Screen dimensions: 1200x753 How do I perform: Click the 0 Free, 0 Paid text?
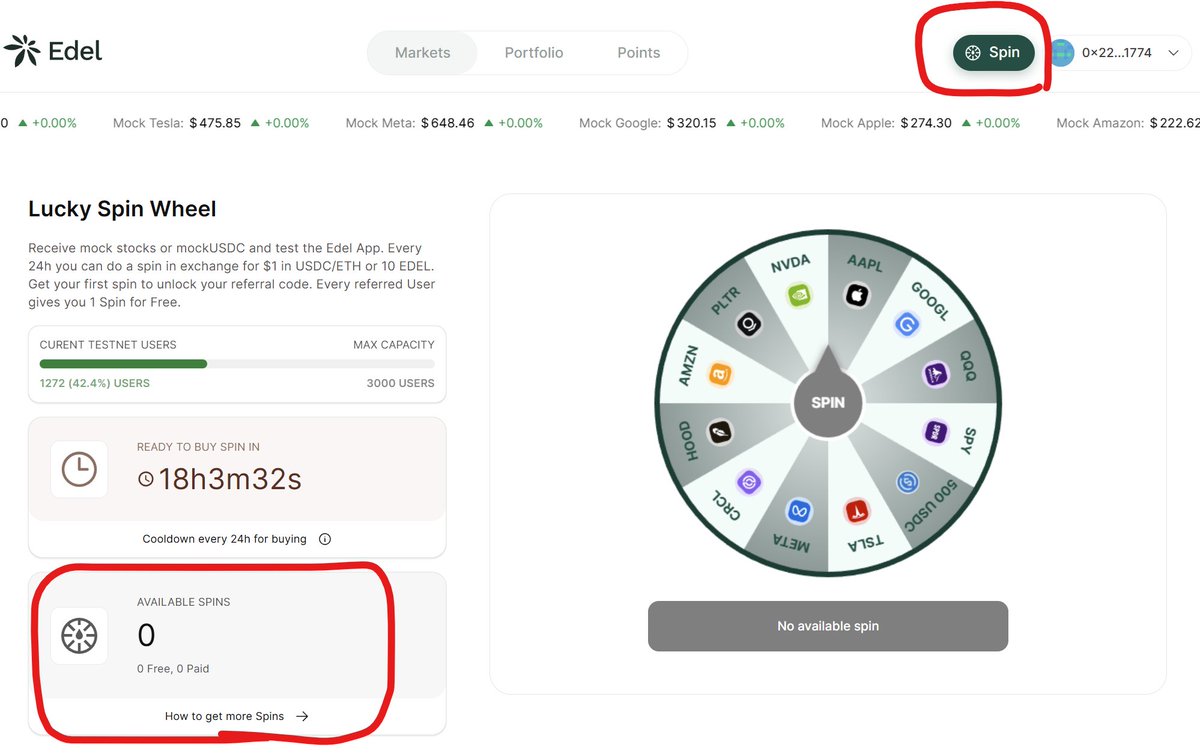click(x=173, y=668)
